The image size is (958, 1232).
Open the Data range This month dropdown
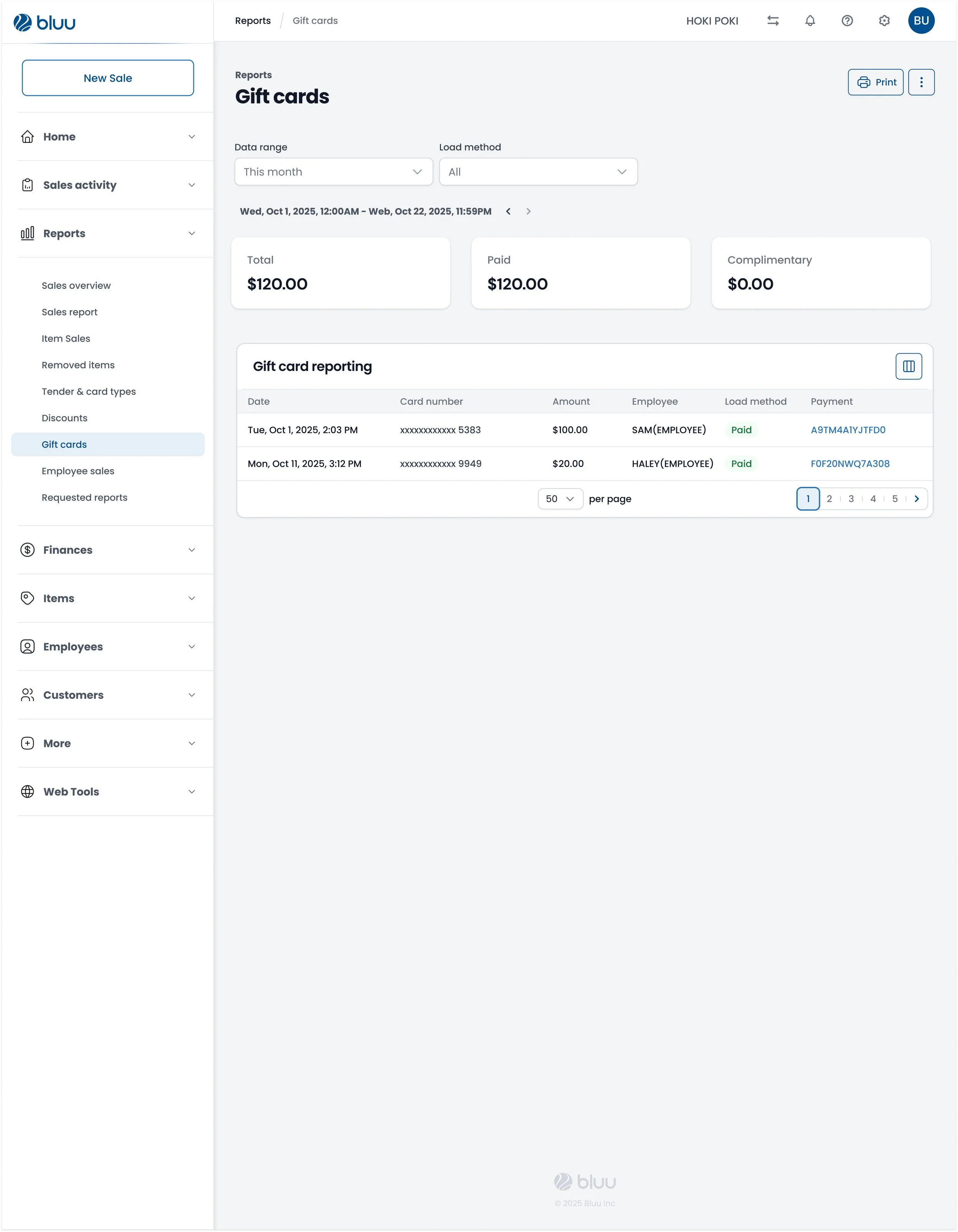coord(333,172)
